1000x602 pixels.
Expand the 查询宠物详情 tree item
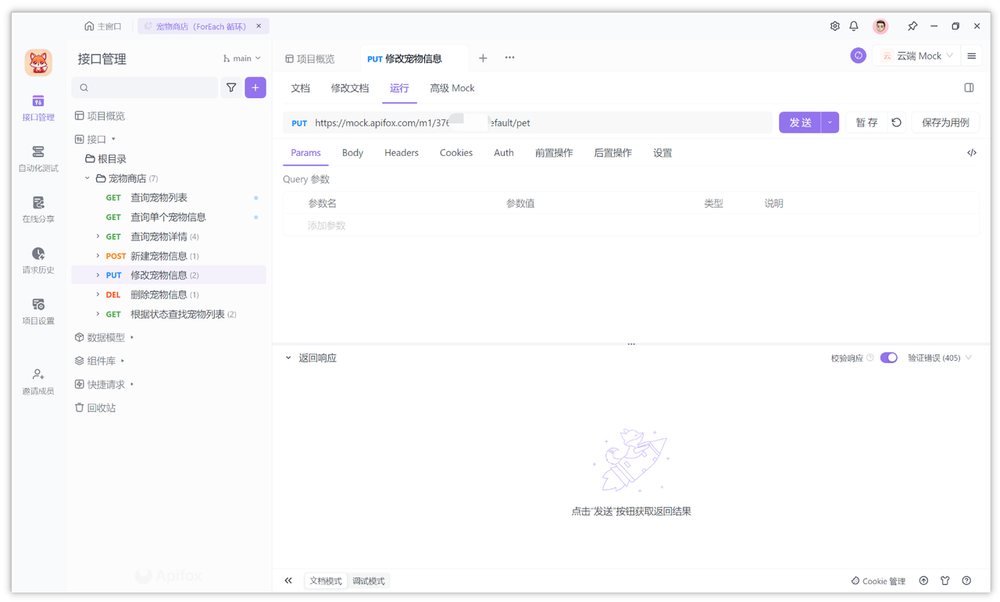(98, 237)
